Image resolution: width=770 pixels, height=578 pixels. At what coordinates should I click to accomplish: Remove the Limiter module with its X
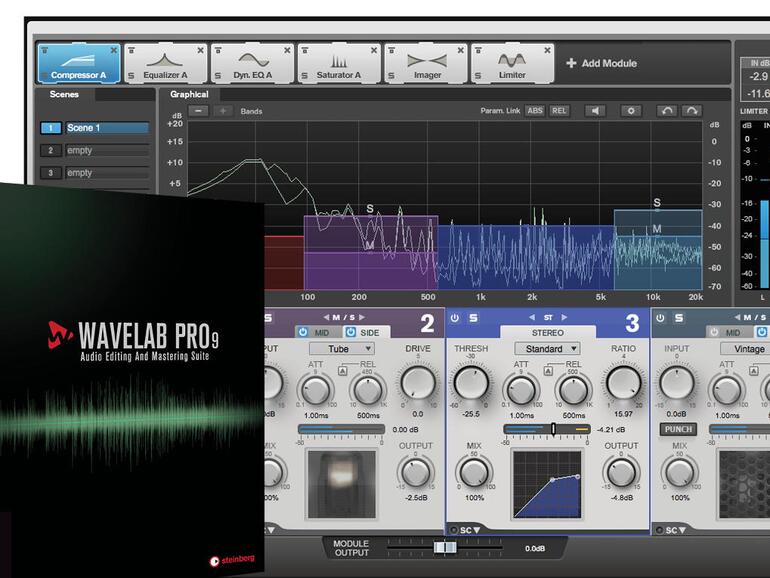(547, 51)
